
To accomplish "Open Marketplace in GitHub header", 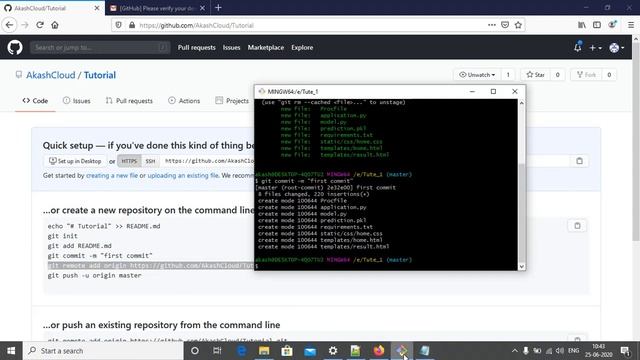I will click(266, 47).
